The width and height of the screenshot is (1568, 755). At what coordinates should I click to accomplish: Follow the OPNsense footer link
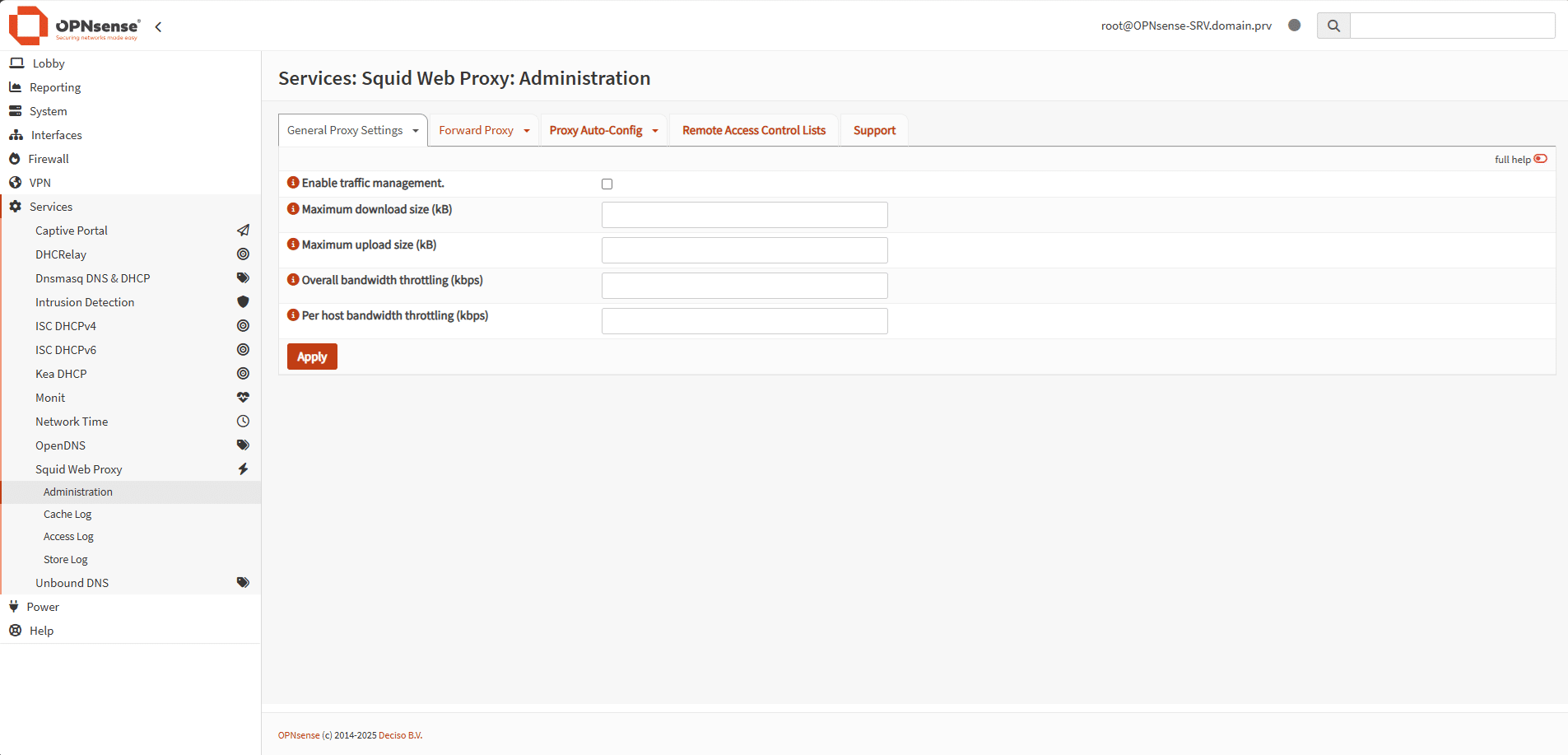coord(299,735)
